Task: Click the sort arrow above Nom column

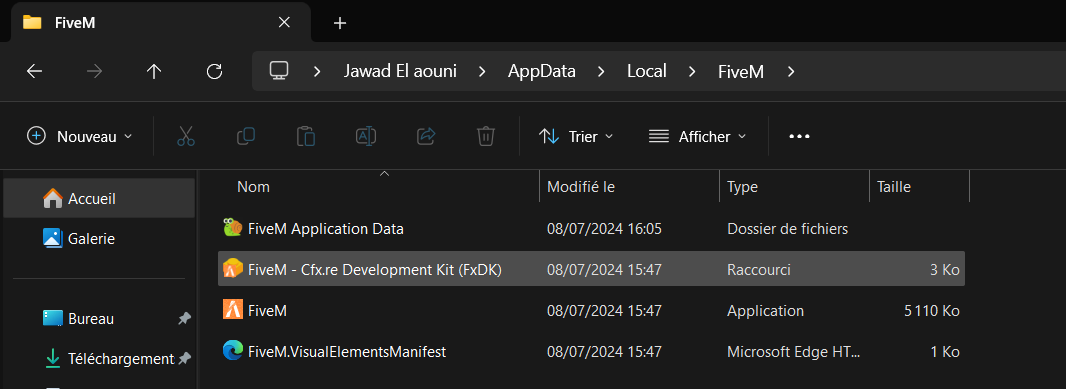Action: (384, 174)
